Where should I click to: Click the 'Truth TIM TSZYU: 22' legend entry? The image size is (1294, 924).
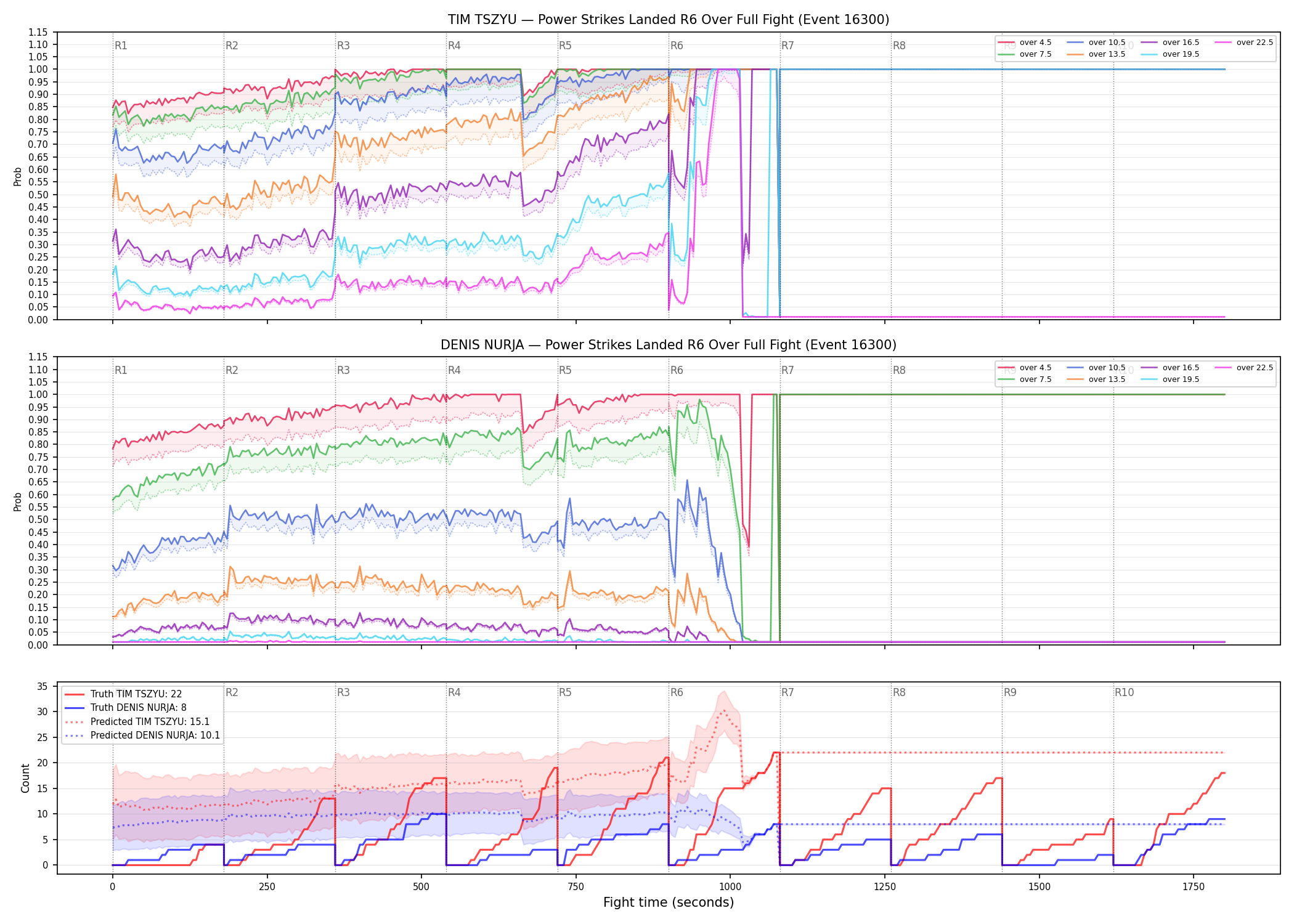click(x=123, y=694)
